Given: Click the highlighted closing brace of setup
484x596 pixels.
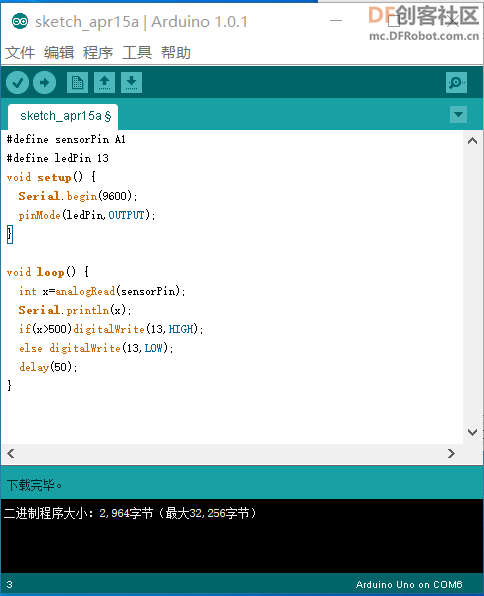Looking at the screenshot, I should [10, 234].
